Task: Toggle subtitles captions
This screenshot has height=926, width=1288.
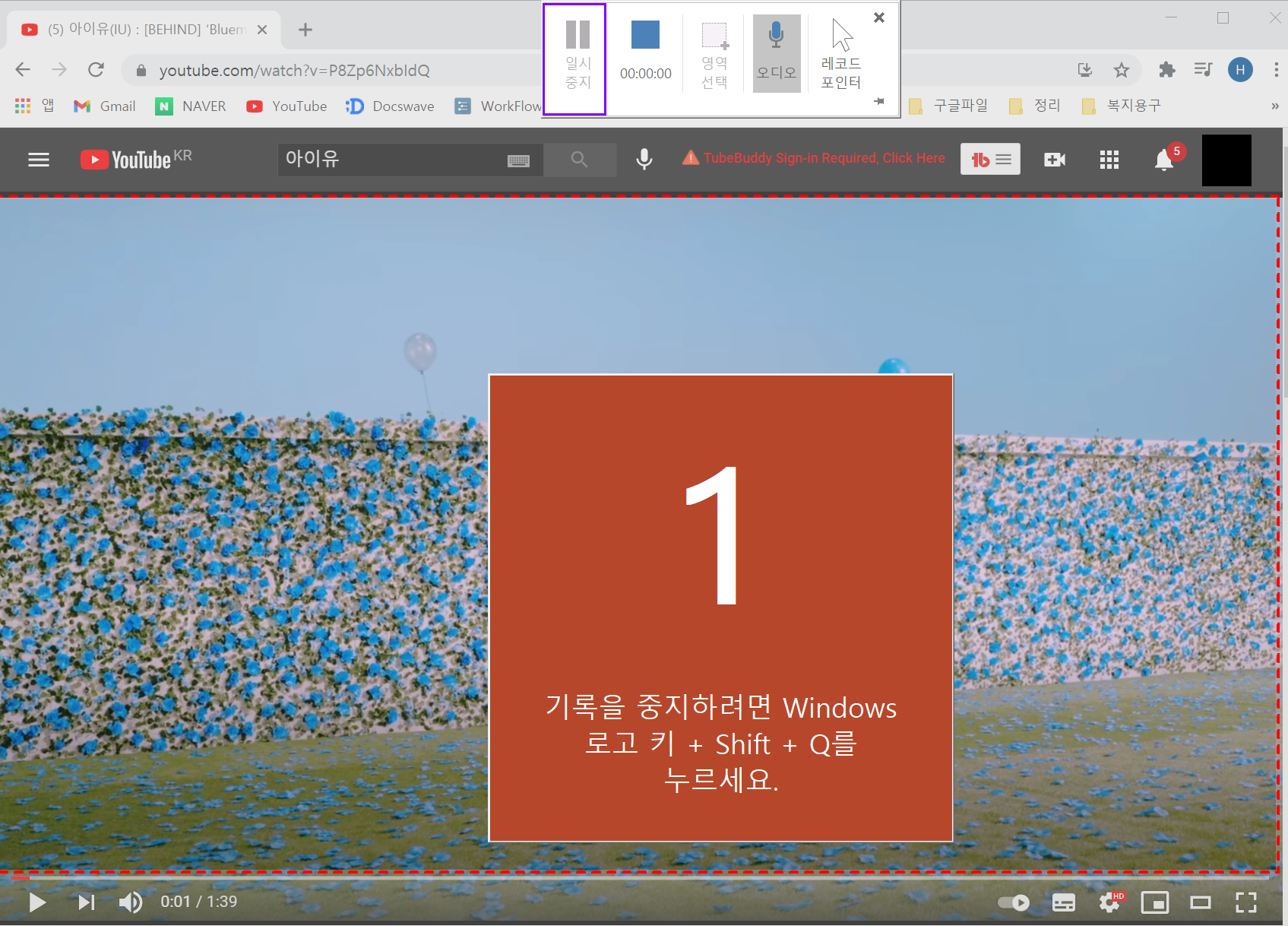Action: point(1064,902)
